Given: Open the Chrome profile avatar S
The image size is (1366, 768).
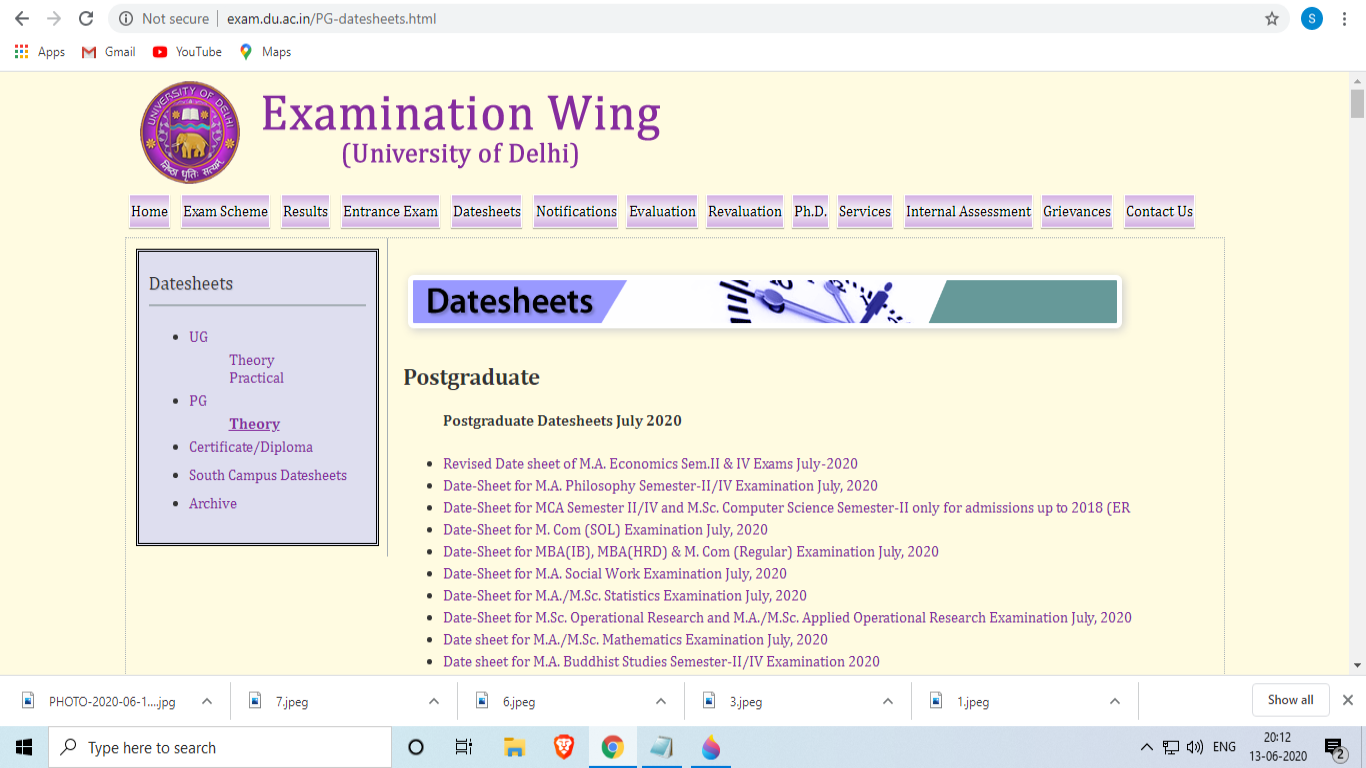Looking at the screenshot, I should [1312, 19].
